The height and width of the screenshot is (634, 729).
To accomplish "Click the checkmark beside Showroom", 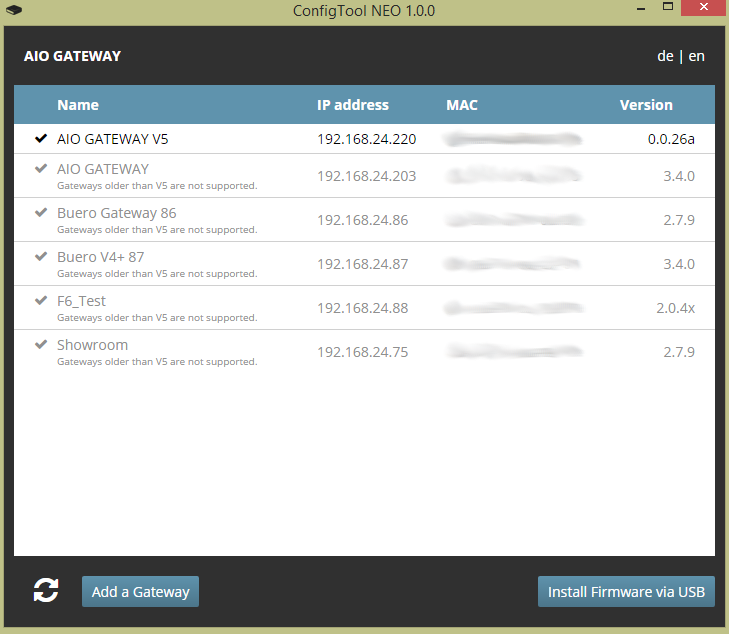I will pyautogui.click(x=41, y=345).
